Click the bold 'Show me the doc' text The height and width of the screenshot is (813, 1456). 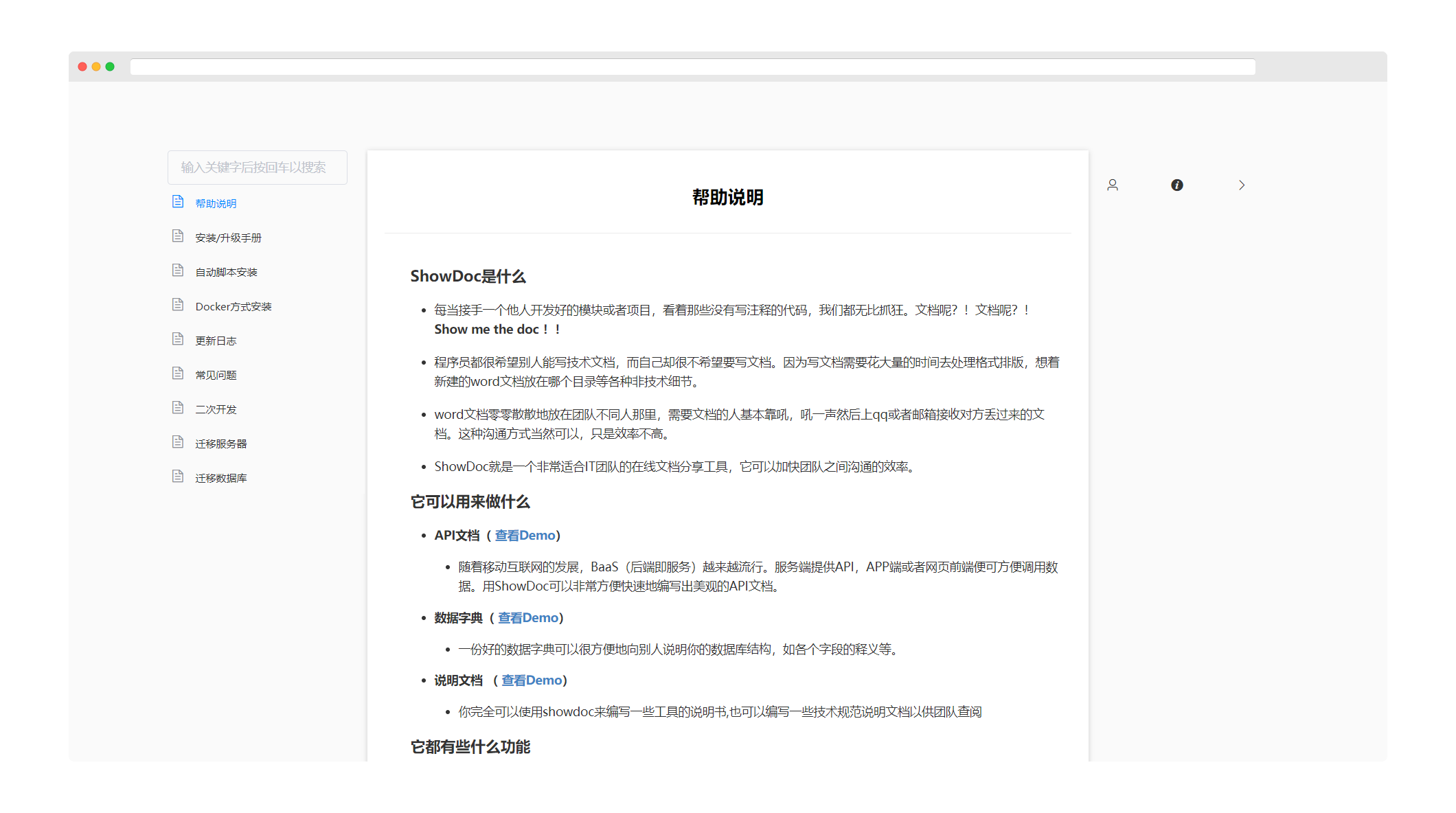coord(486,330)
